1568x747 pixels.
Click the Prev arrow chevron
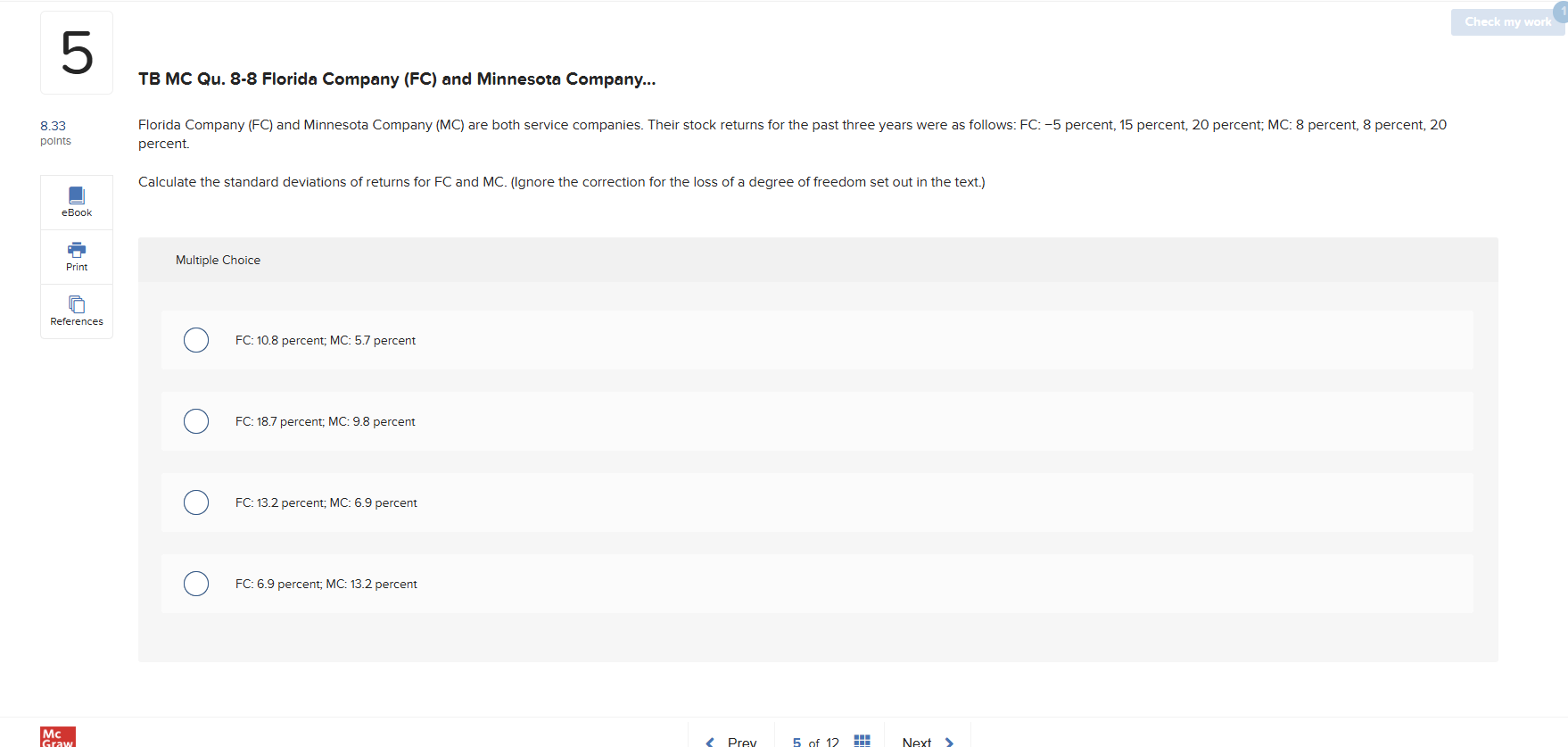[710, 743]
